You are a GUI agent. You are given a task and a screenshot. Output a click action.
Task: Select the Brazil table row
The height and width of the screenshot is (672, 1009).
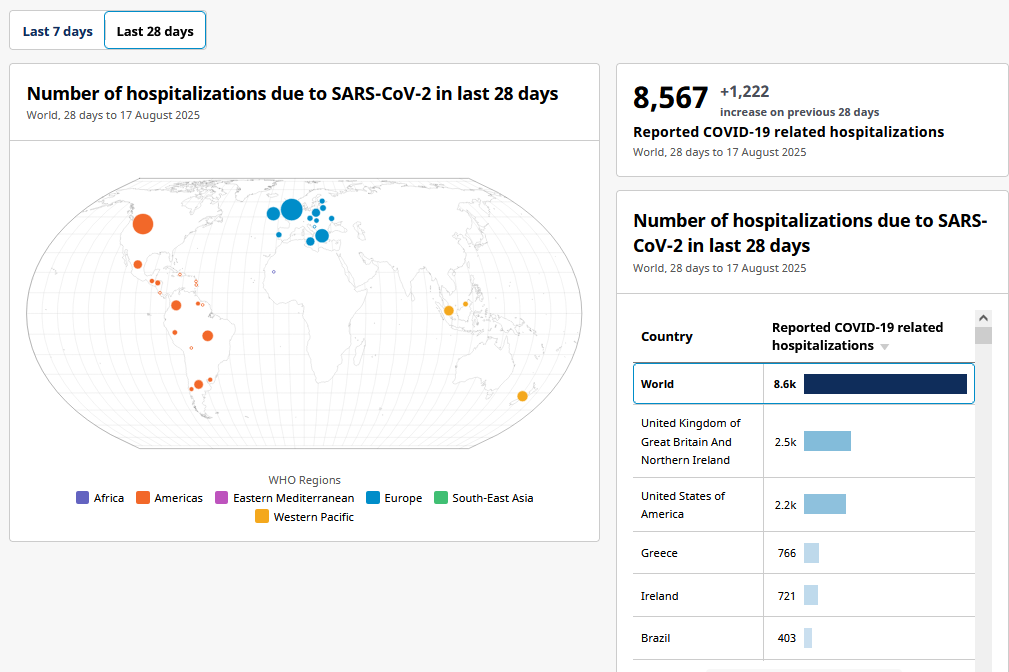click(x=804, y=638)
